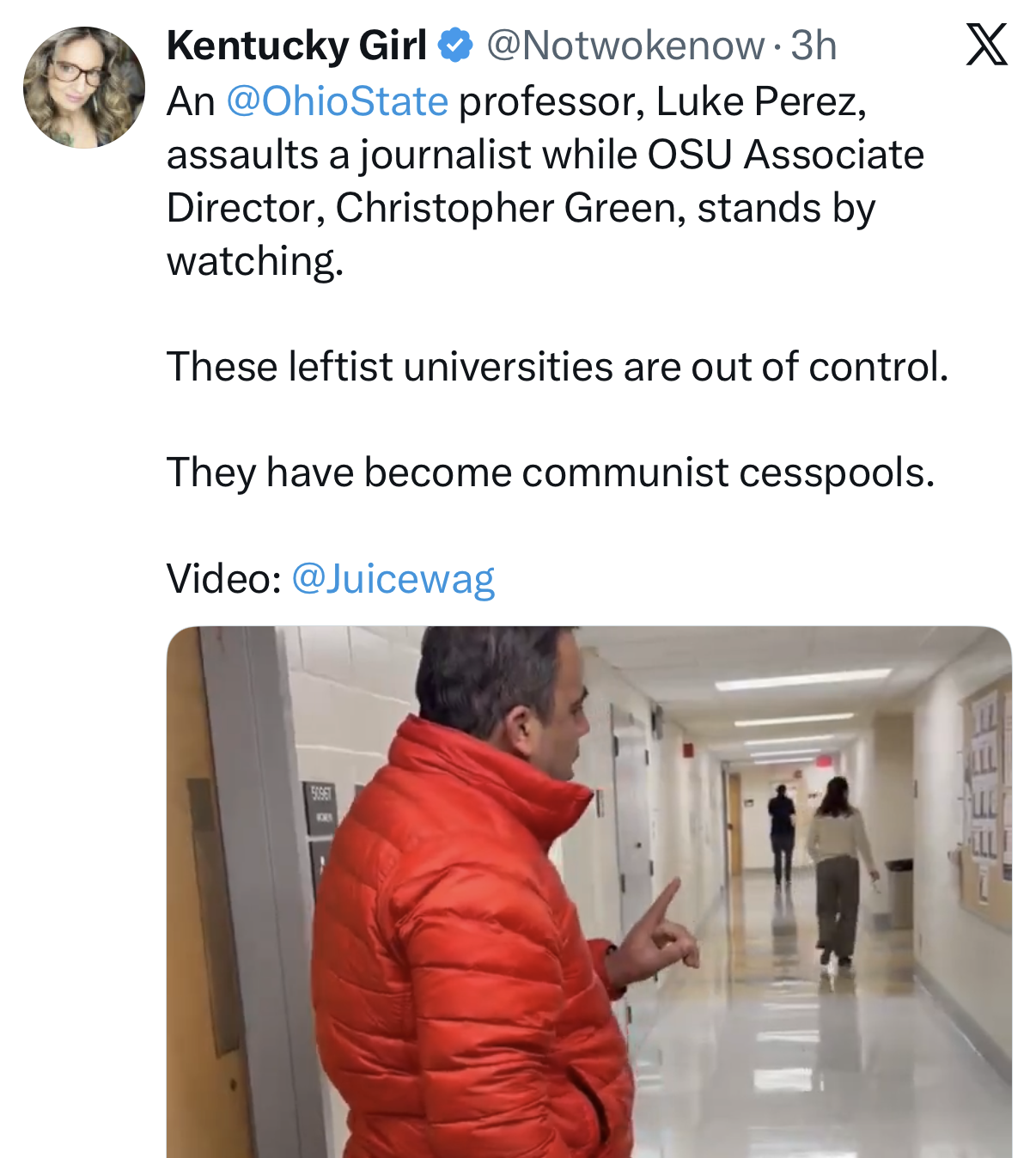This screenshot has height=1158, width=1036.
Task: Click the 'Video:' label text
Action: 223,578
